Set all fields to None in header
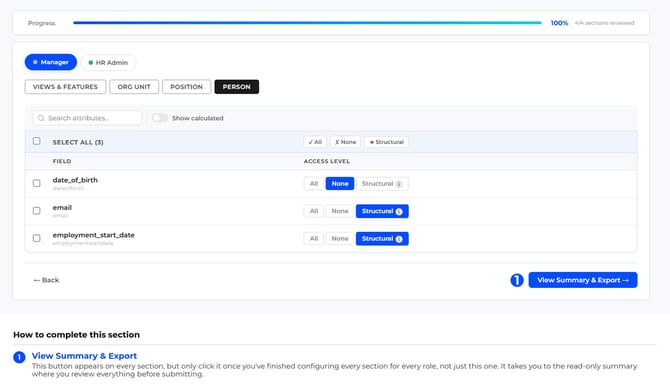Image resolution: width=670 pixels, height=384 pixels. click(345, 142)
